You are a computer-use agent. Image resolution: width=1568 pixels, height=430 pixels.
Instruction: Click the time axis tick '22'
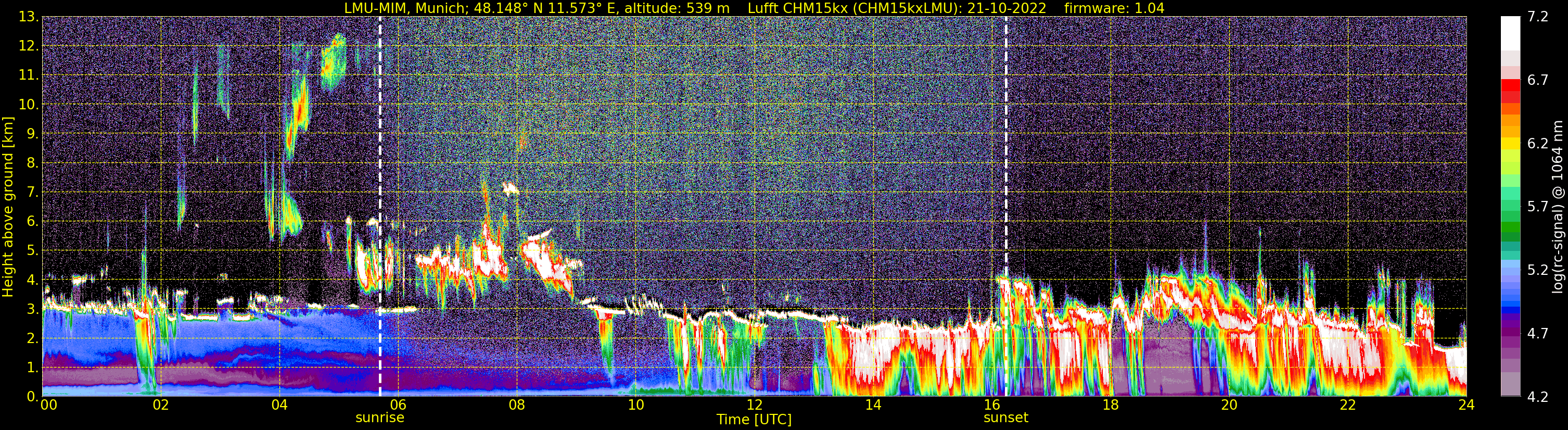point(1348,404)
